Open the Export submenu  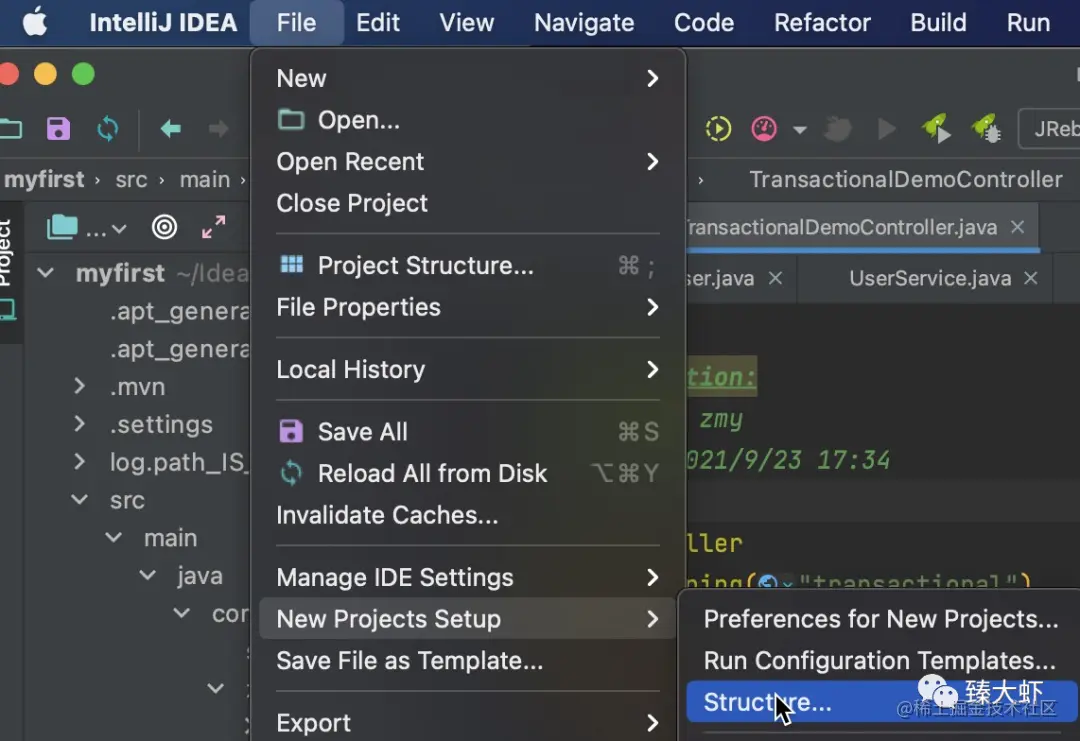(468, 723)
